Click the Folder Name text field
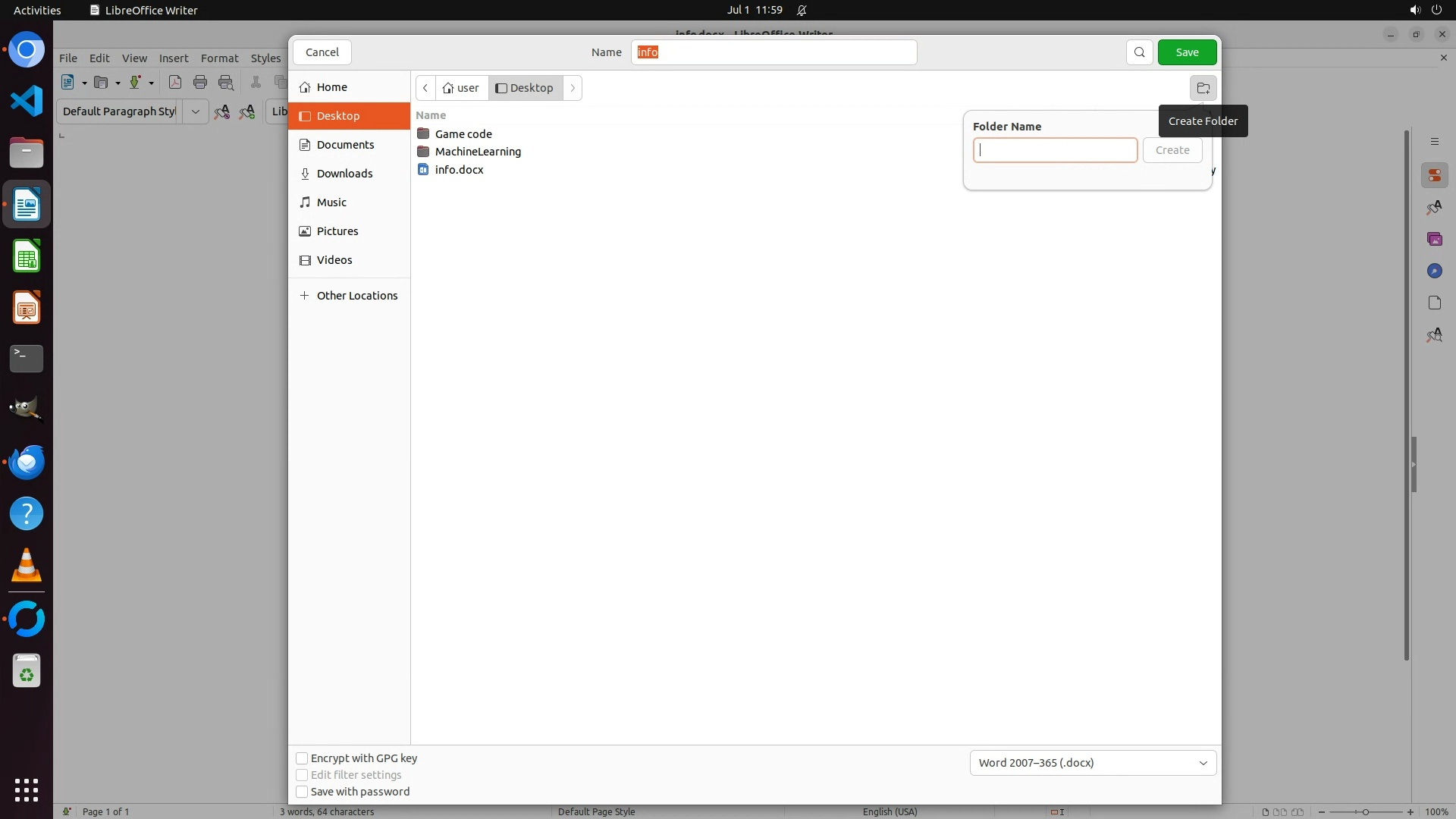 (x=1055, y=150)
